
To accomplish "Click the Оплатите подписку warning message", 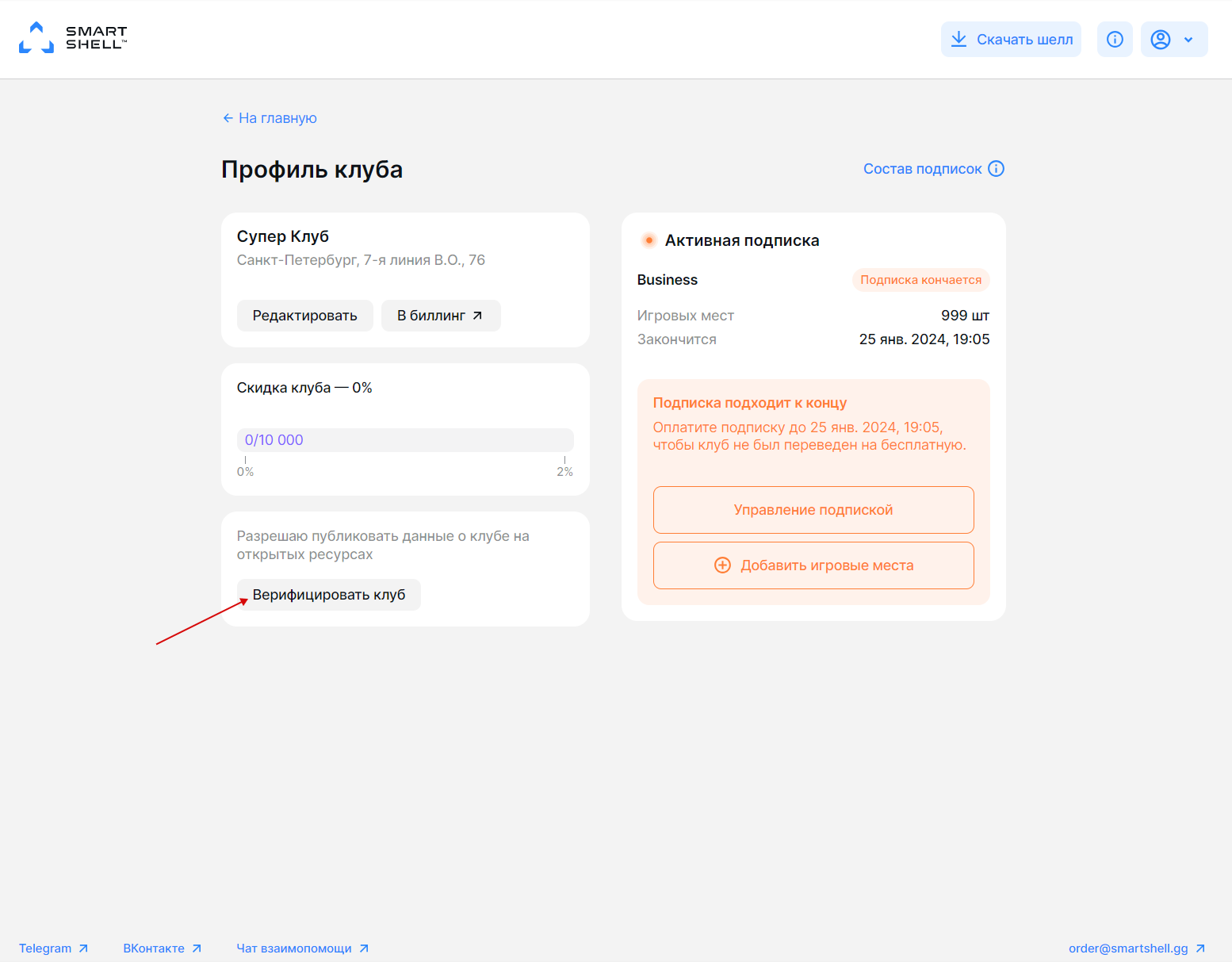I will 809,436.
